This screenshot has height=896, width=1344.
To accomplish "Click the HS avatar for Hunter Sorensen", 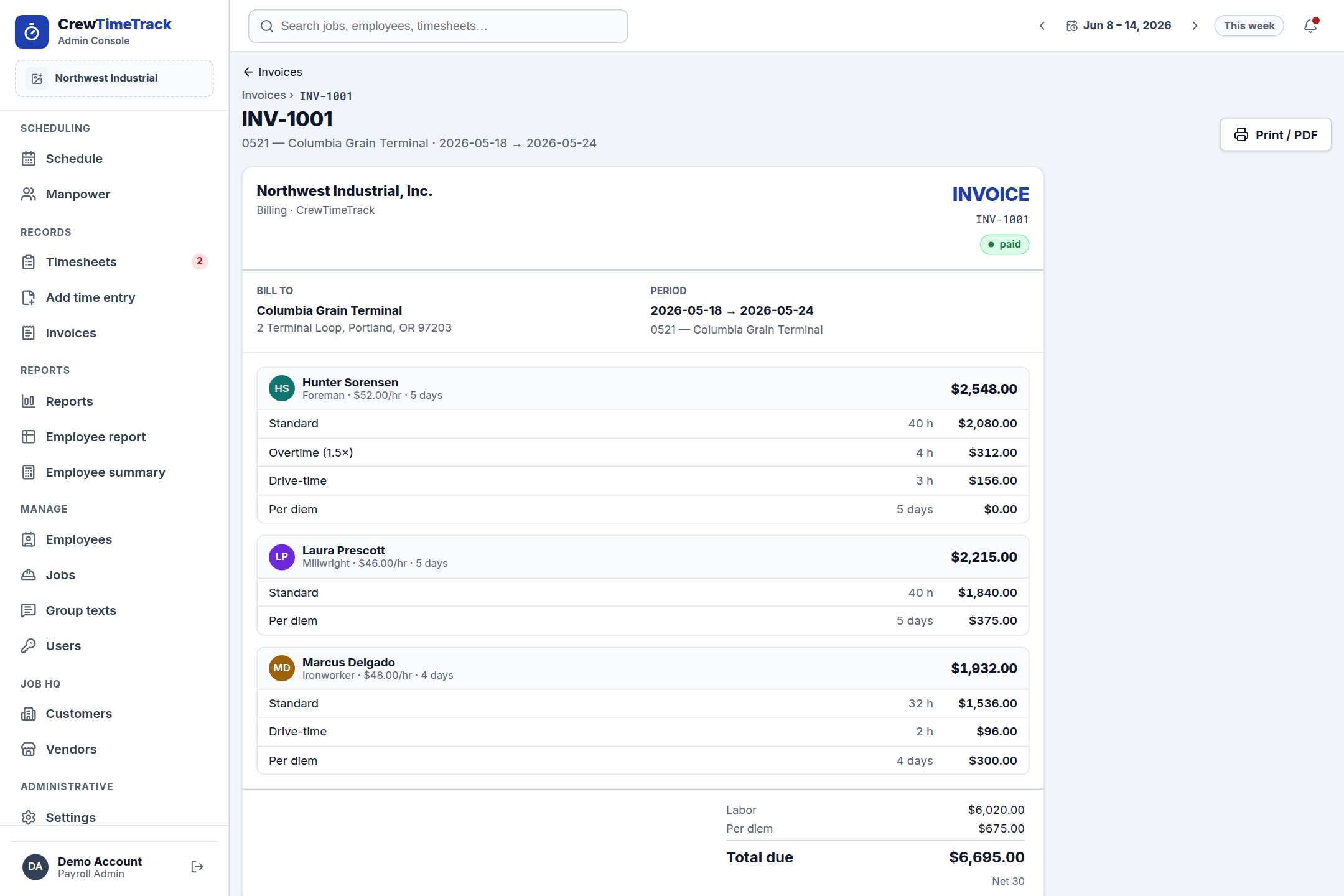I will point(282,388).
